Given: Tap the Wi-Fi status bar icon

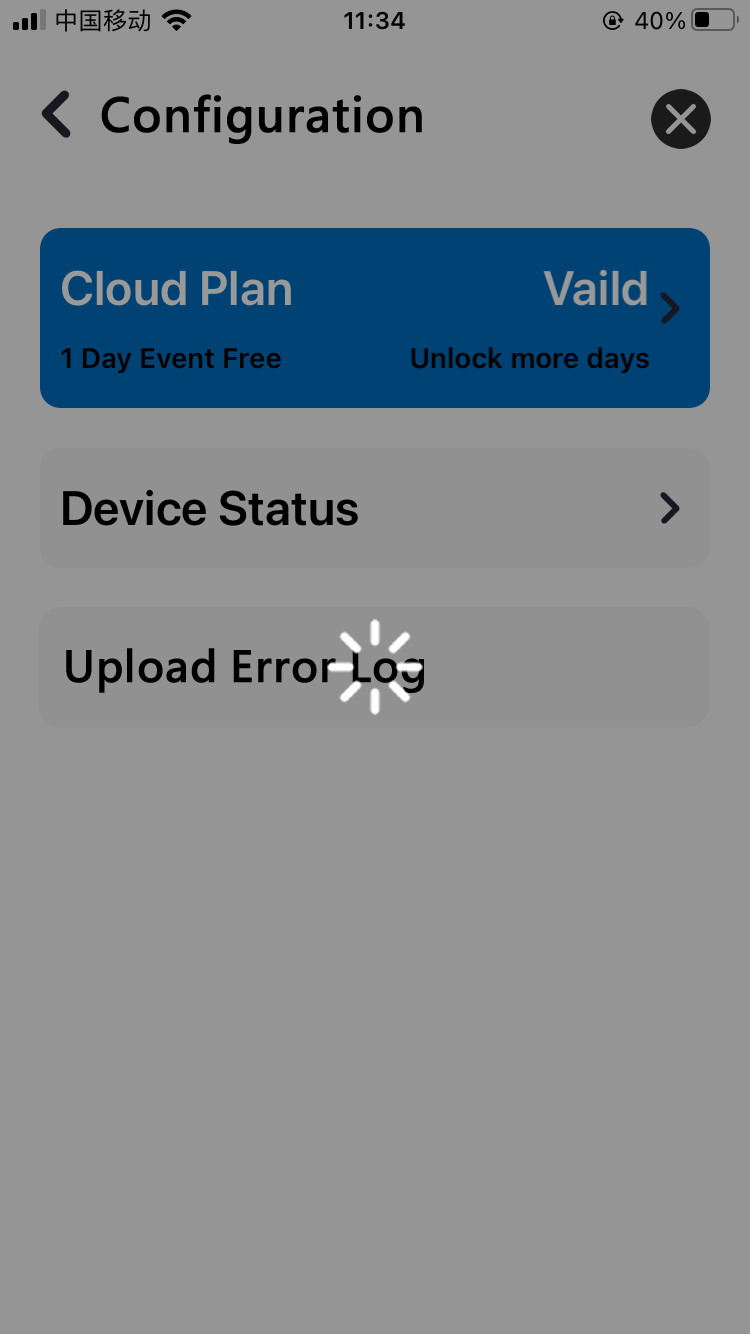Looking at the screenshot, I should pos(177,20).
